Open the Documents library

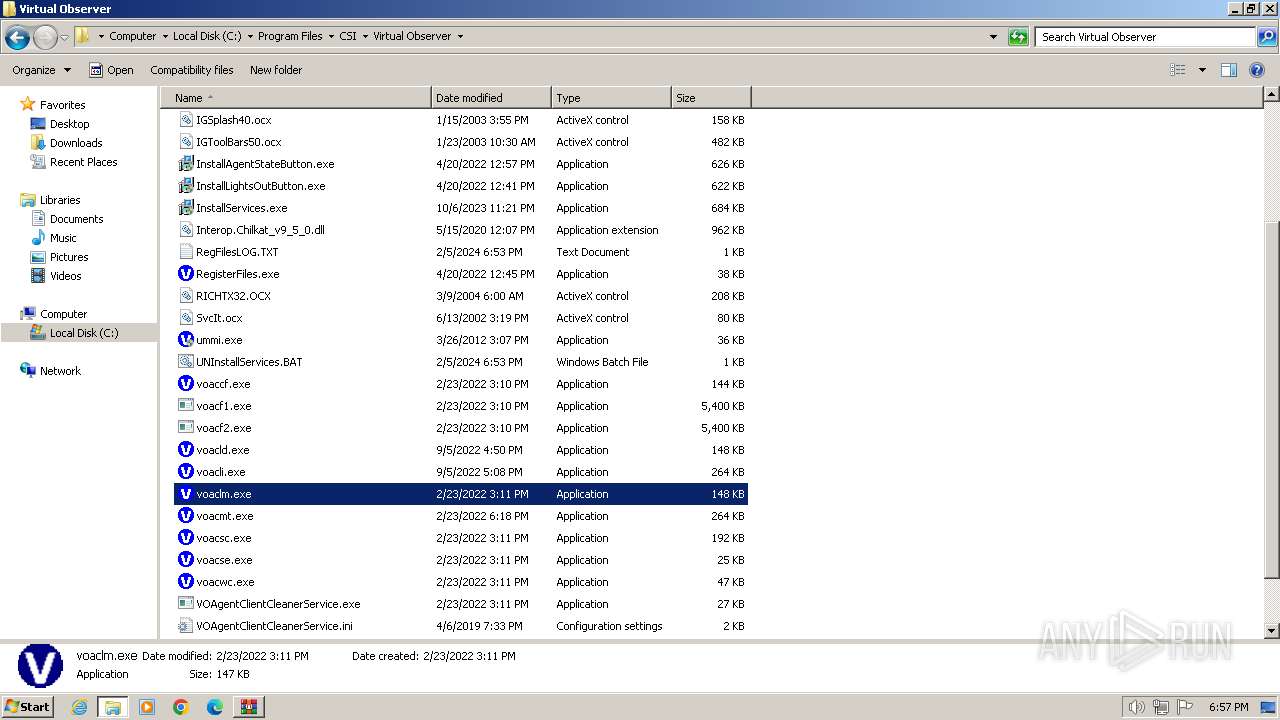(76, 219)
